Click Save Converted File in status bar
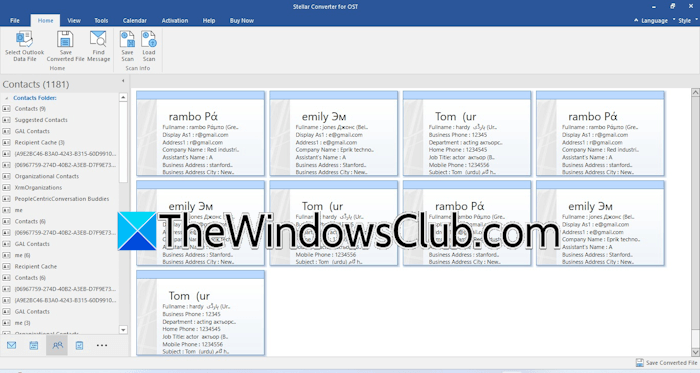 pyautogui.click(x=667, y=363)
